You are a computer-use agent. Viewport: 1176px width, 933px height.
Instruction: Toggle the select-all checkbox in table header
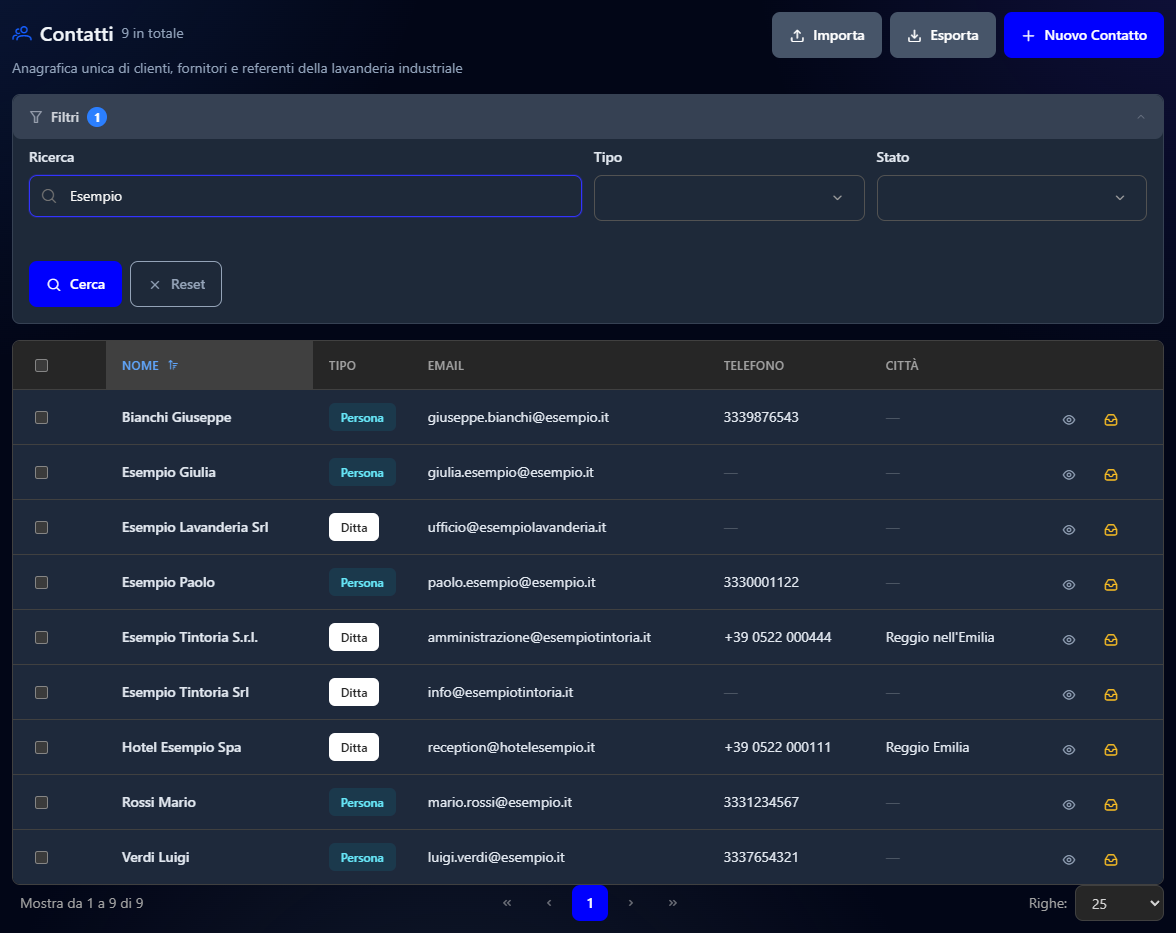(41, 365)
